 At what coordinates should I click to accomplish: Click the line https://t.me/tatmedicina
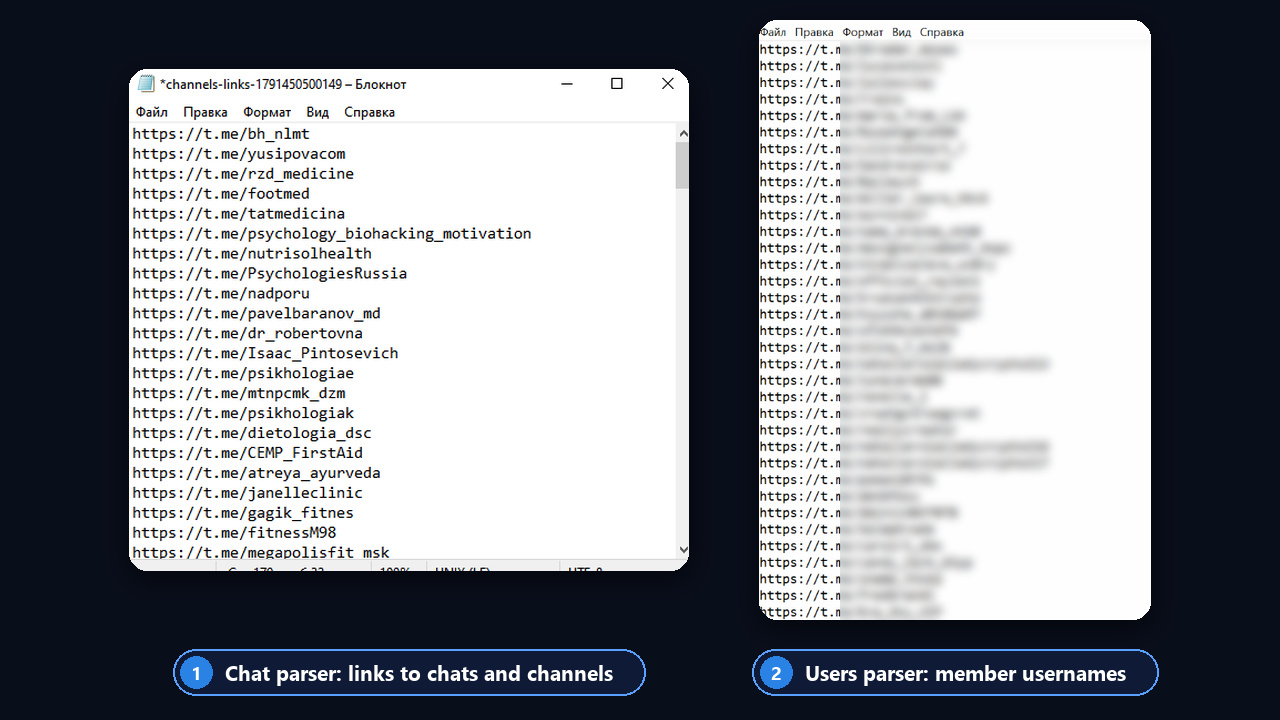point(239,214)
